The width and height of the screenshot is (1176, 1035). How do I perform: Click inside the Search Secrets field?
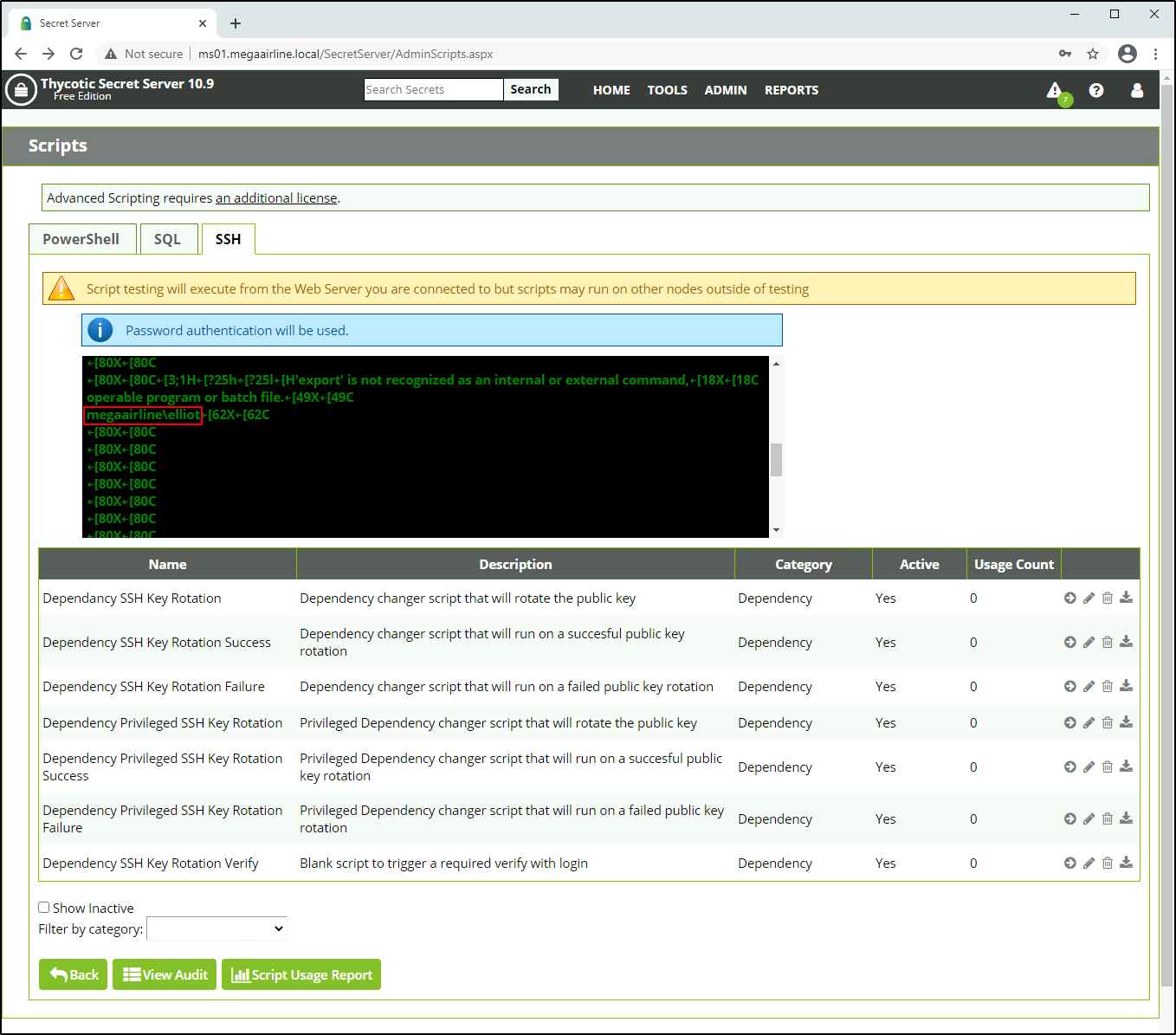(433, 89)
